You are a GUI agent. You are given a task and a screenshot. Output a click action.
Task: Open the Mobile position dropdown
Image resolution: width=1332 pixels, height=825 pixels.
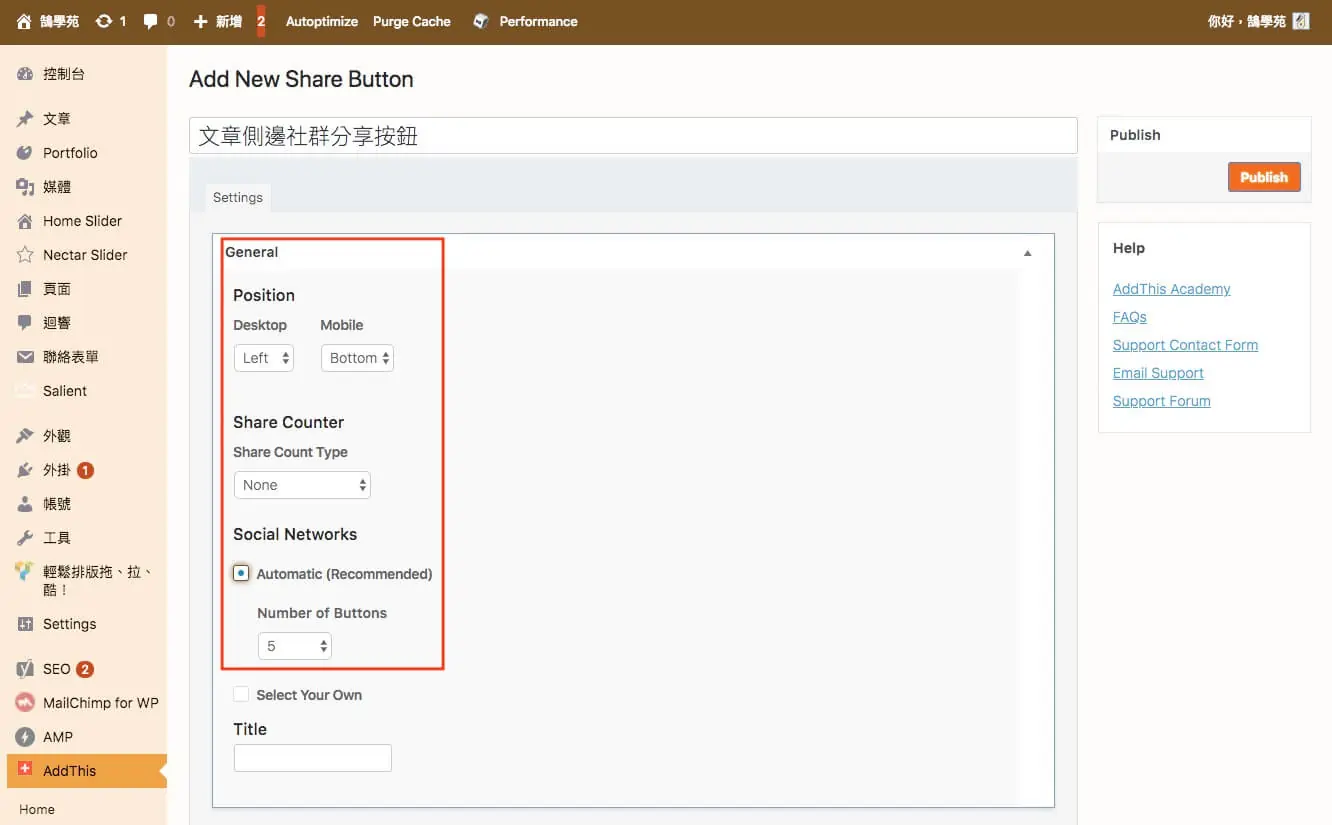357,358
